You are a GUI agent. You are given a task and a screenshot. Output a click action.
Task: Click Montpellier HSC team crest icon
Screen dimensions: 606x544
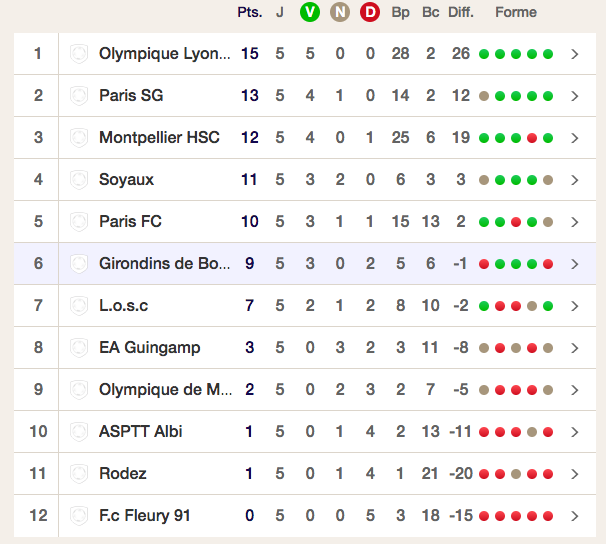pos(79,138)
